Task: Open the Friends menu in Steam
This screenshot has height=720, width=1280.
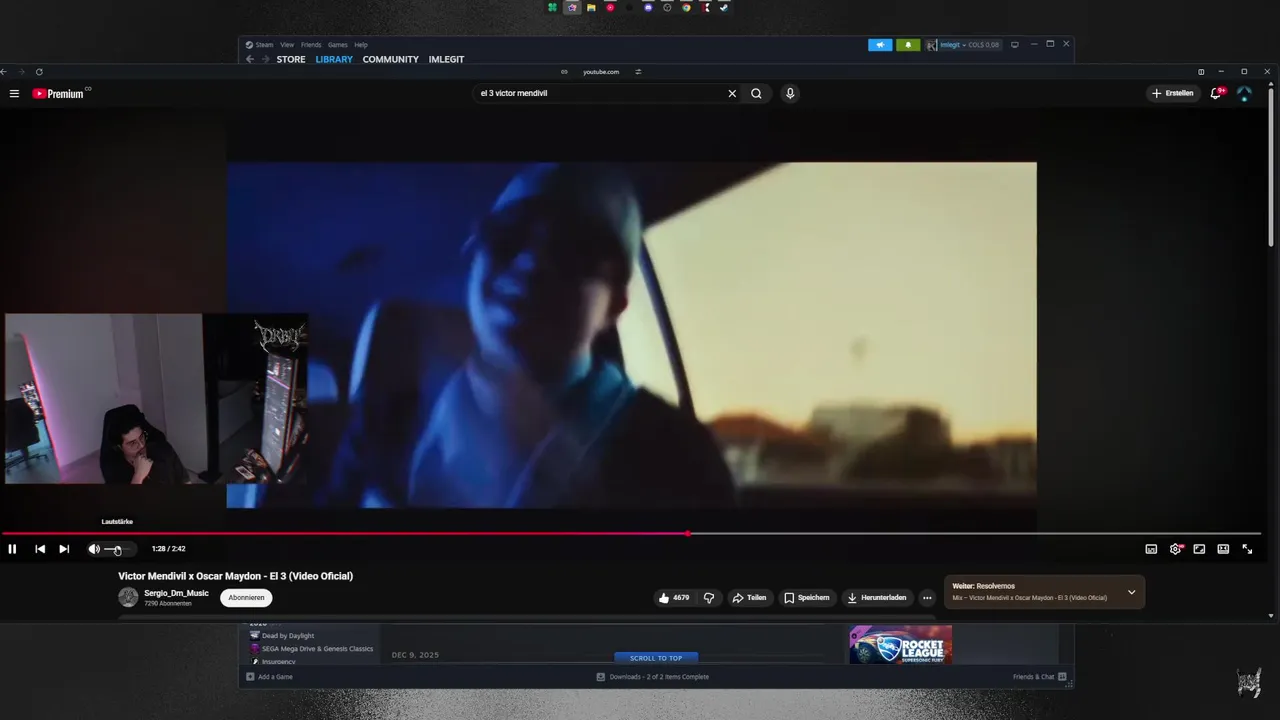Action: [311, 45]
